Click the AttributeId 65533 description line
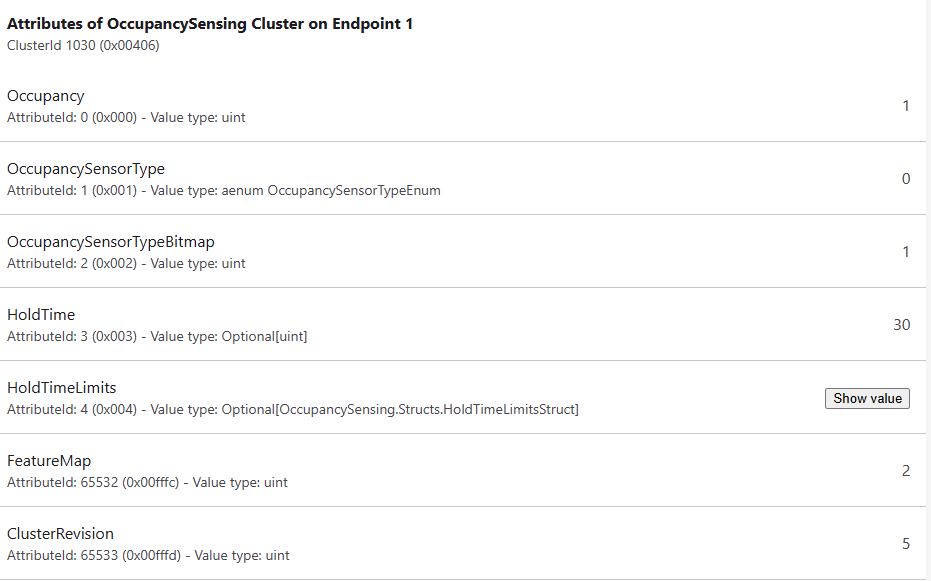Viewport: 931px width, 581px height. [x=148, y=555]
